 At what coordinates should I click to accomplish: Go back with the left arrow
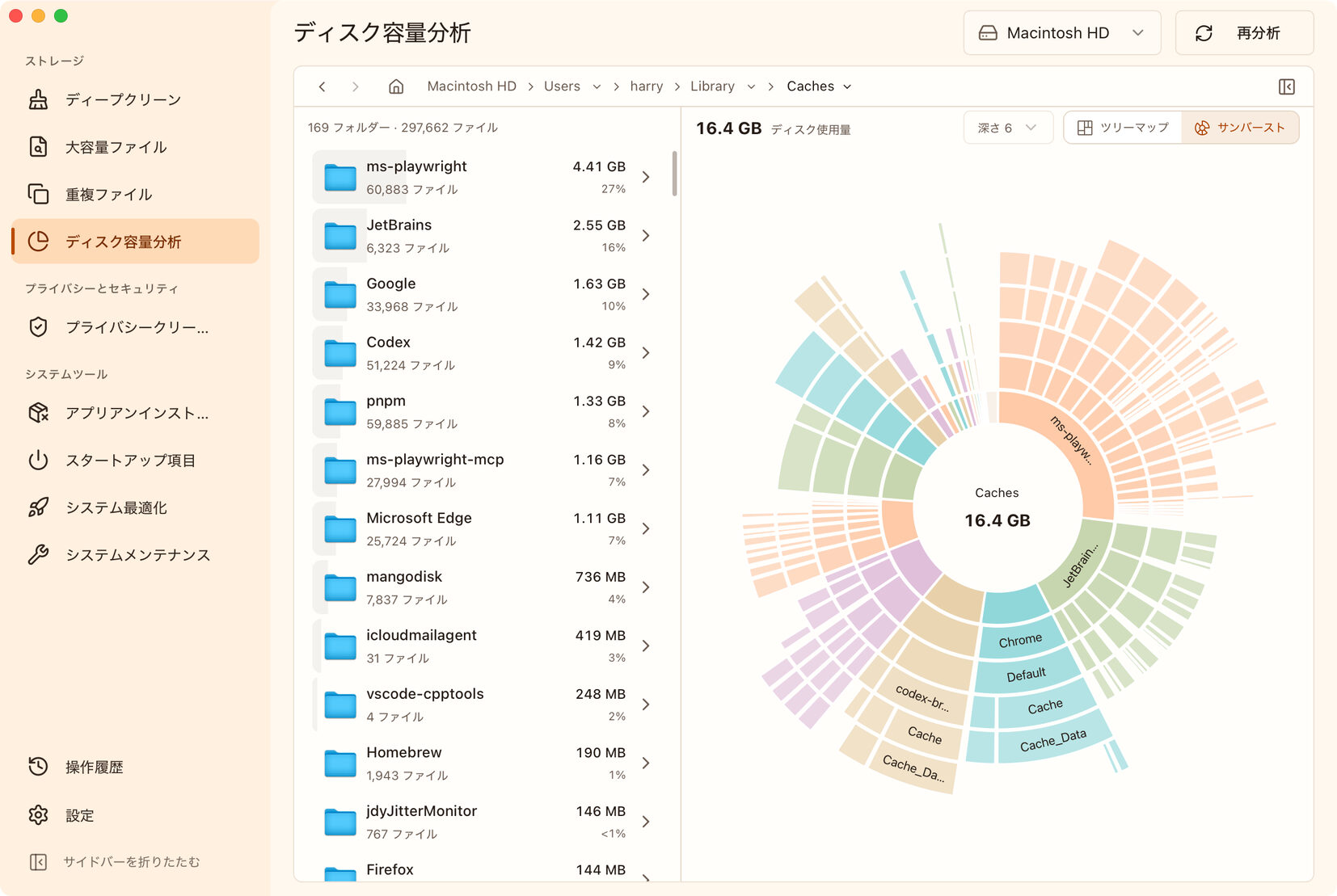pos(323,86)
